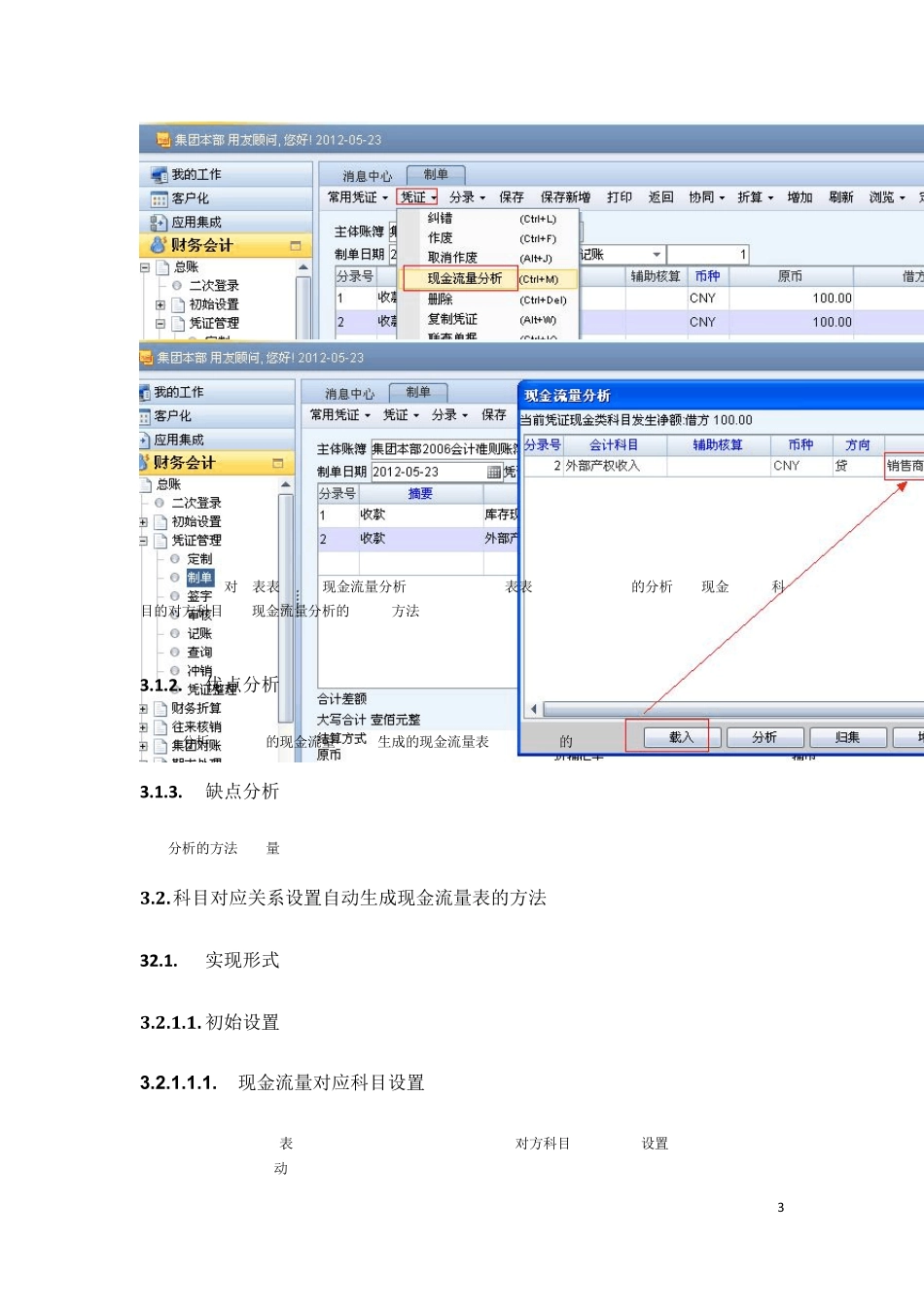Click 初始设置 document icon in 凭证-menu screenshot
The width and height of the screenshot is (924, 1308).
coord(178,304)
